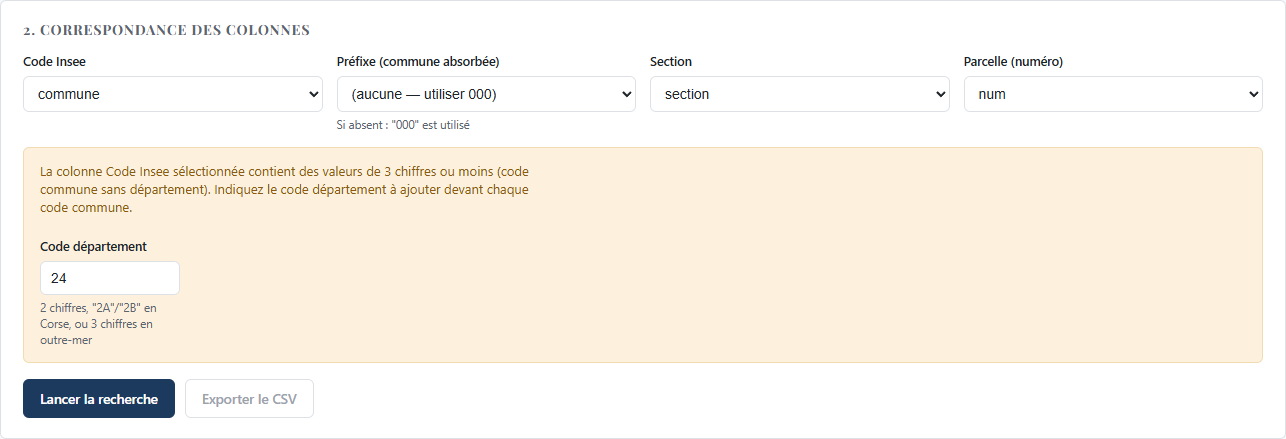The image size is (1286, 439).
Task: Open the Section column dropdown
Action: pyautogui.click(x=800, y=94)
